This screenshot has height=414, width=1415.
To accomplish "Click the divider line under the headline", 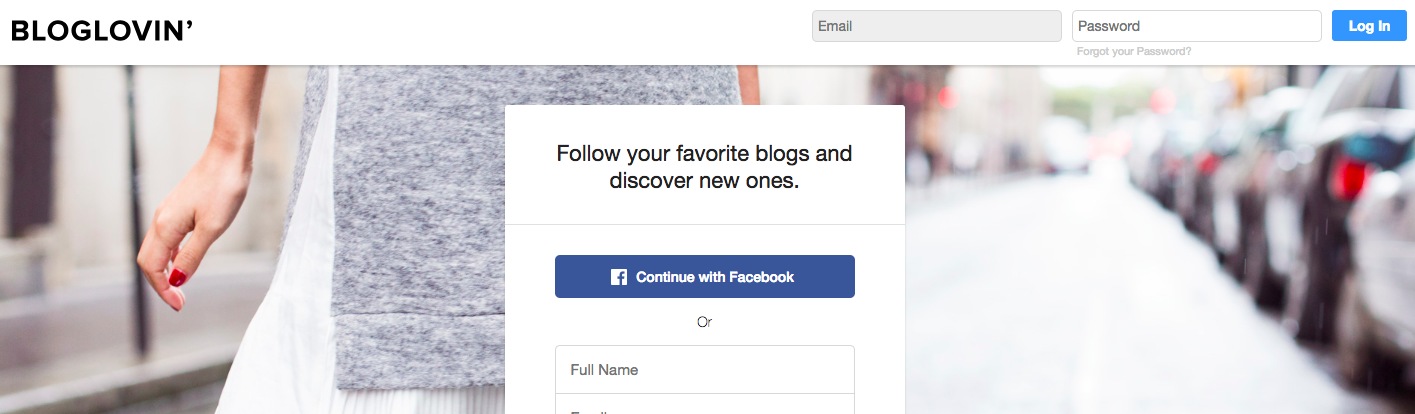I will 705,224.
